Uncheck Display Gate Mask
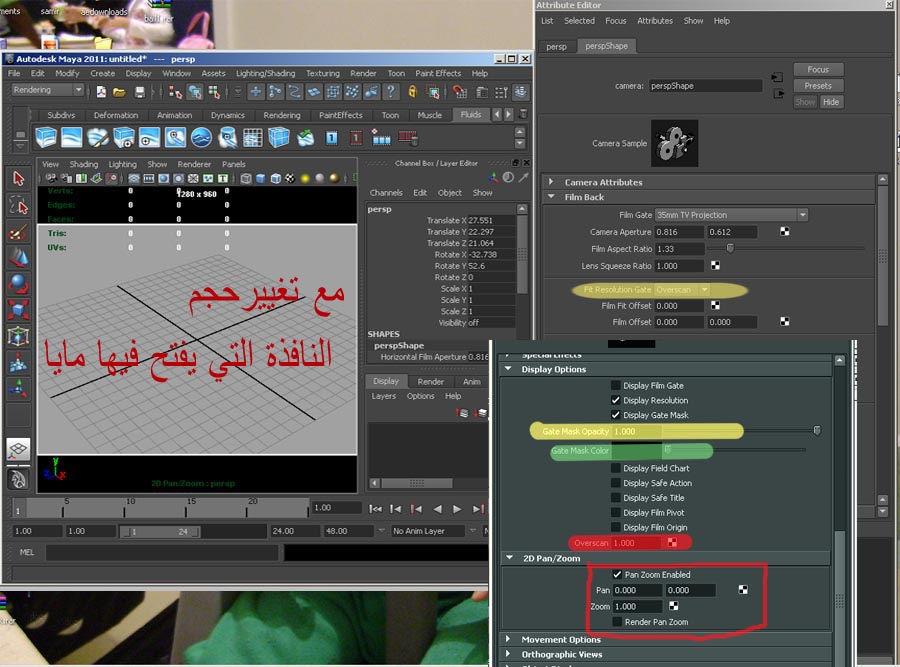This screenshot has width=900, height=667. (x=616, y=415)
